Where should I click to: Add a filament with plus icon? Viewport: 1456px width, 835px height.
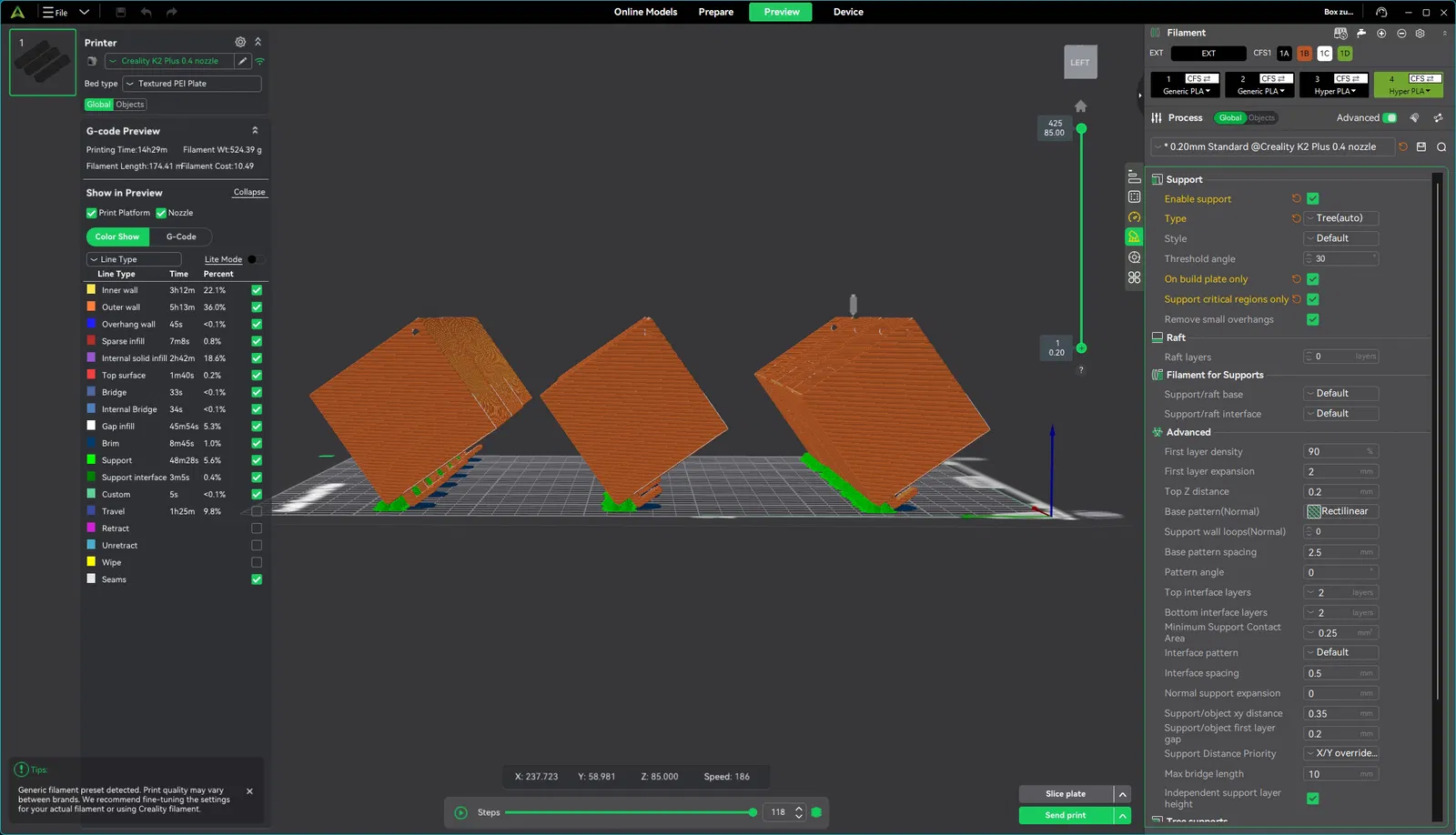[x=1381, y=33]
